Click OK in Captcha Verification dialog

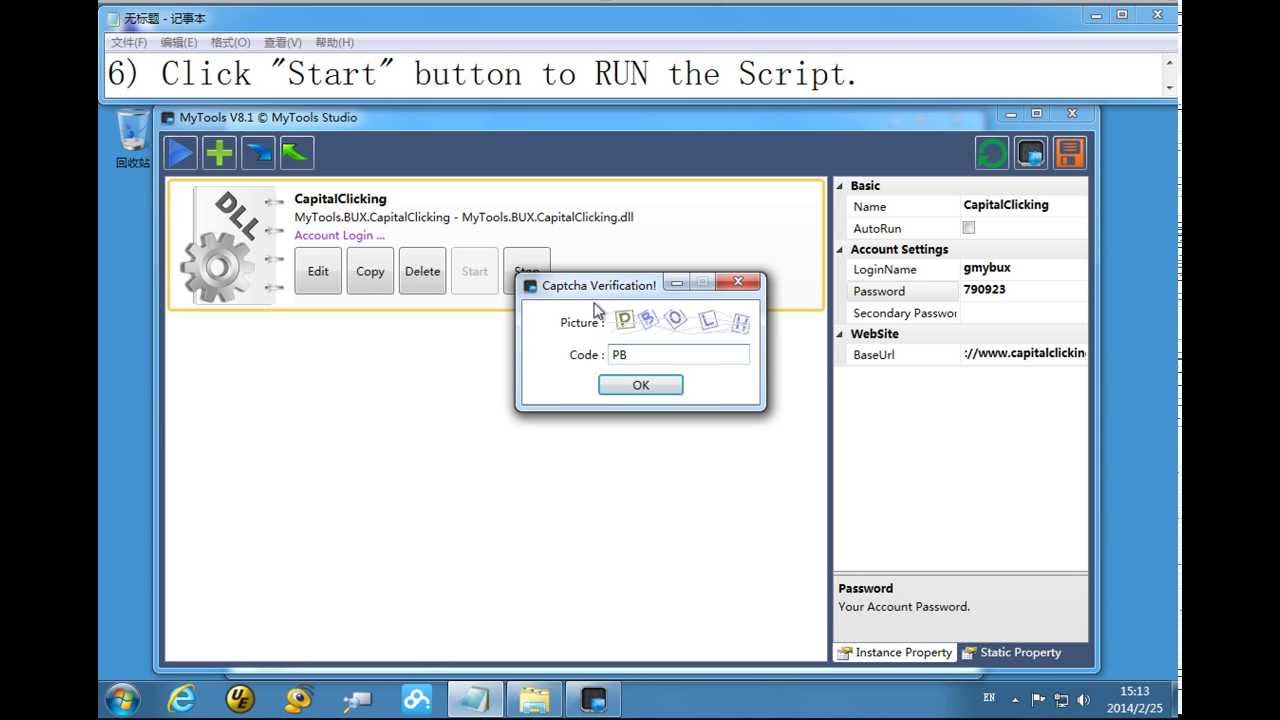(x=641, y=385)
